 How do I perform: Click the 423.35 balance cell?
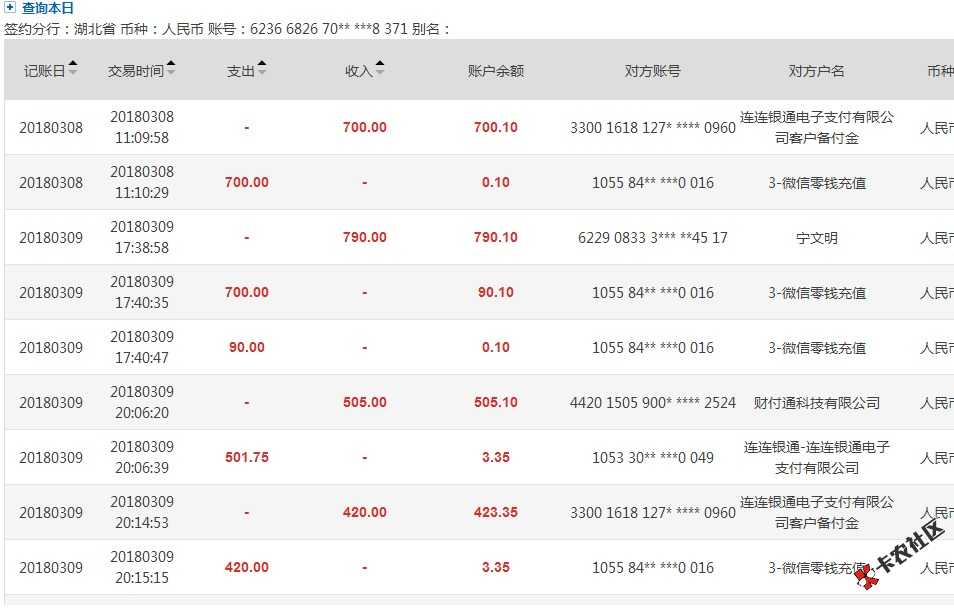tap(496, 512)
